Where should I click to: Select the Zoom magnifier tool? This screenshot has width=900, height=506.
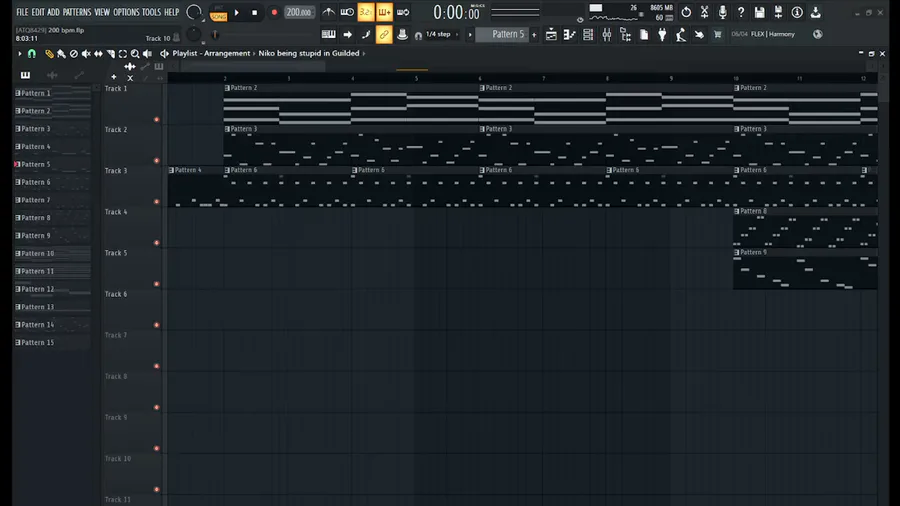pos(135,53)
